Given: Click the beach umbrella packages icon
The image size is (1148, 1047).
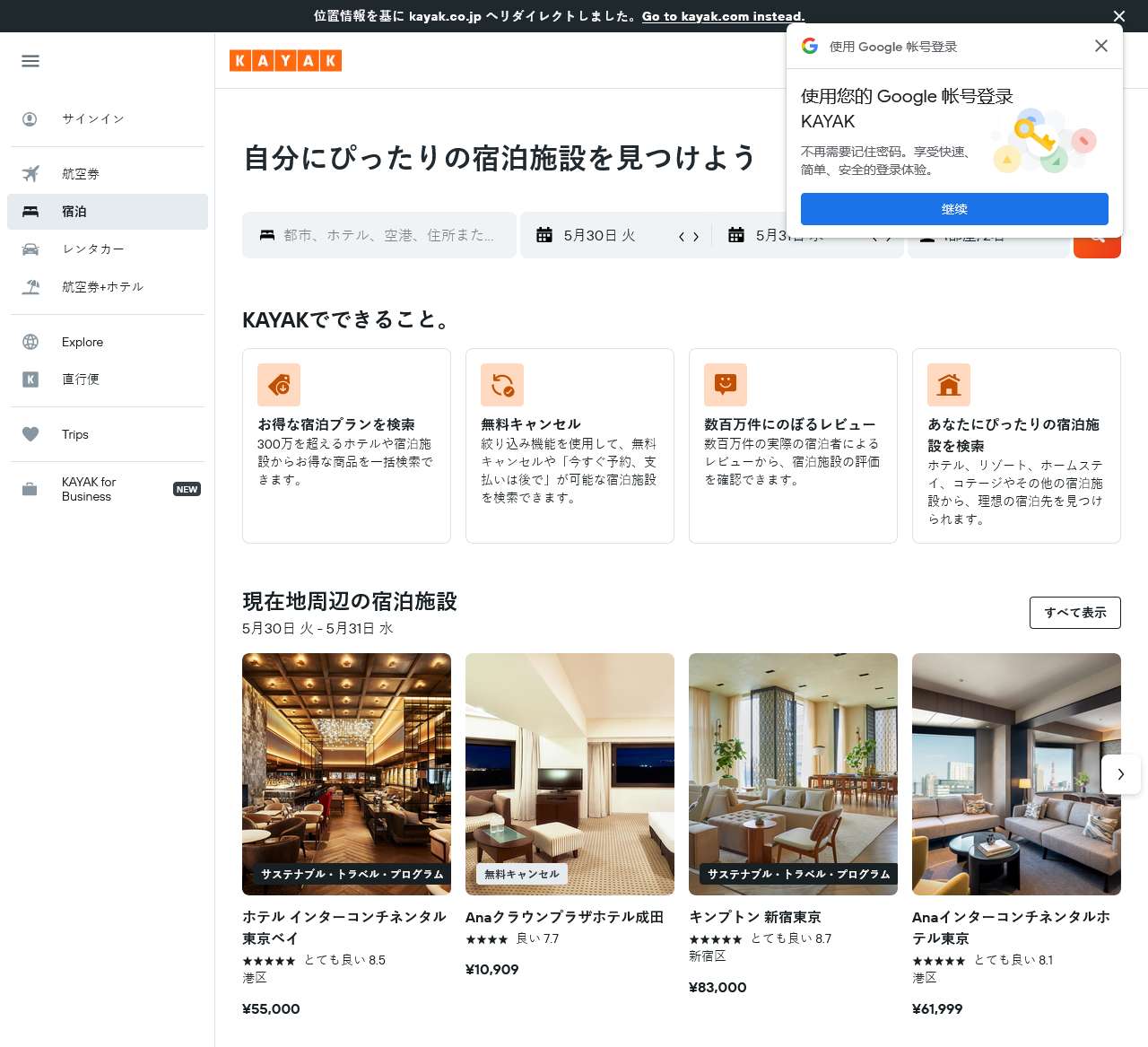Looking at the screenshot, I should pyautogui.click(x=30, y=287).
